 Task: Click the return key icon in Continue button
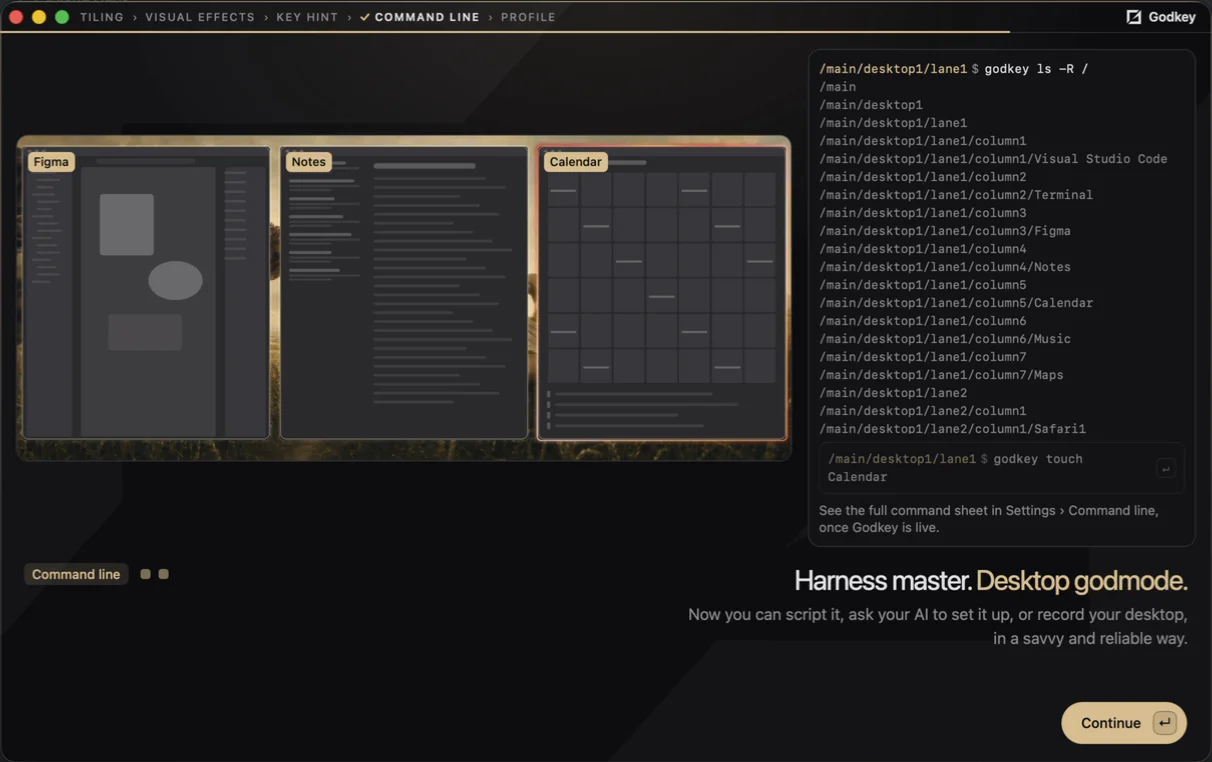pos(1164,723)
